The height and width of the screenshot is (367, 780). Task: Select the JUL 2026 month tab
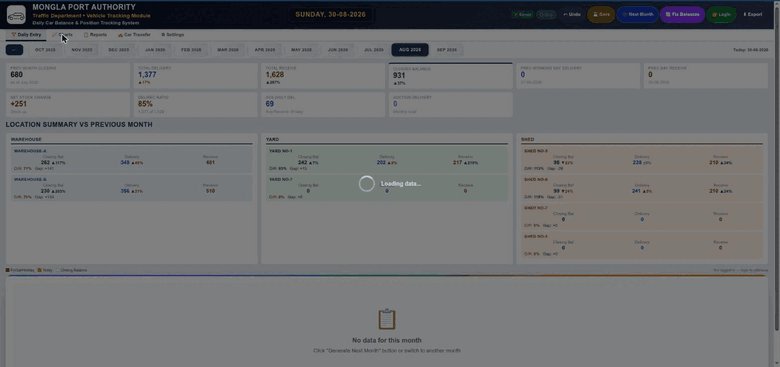click(374, 50)
